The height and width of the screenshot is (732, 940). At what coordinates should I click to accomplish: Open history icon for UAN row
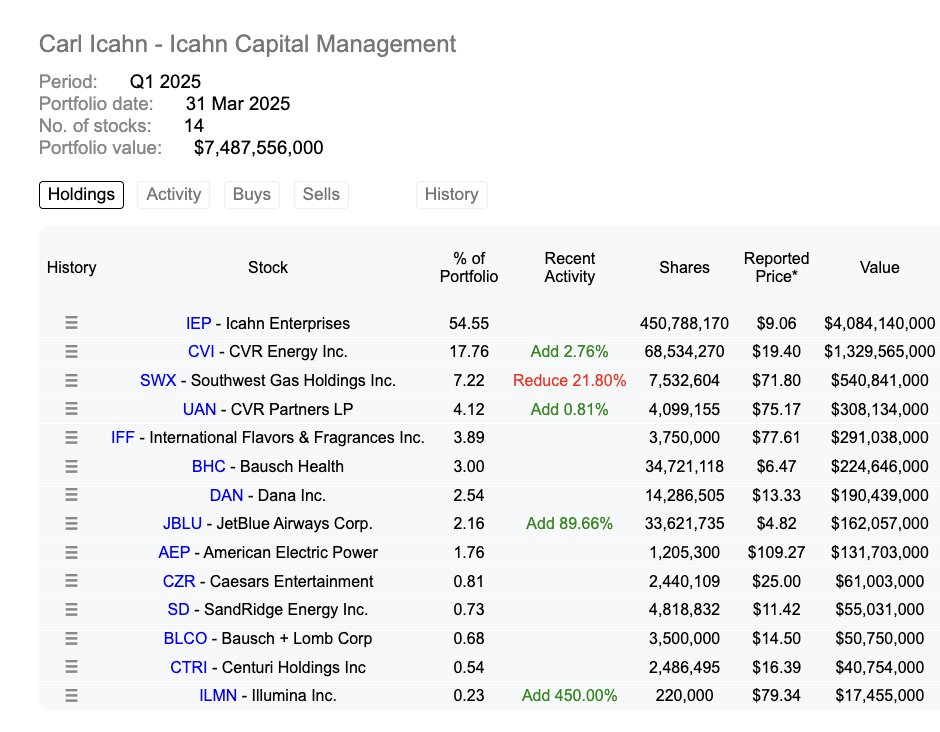(x=71, y=409)
